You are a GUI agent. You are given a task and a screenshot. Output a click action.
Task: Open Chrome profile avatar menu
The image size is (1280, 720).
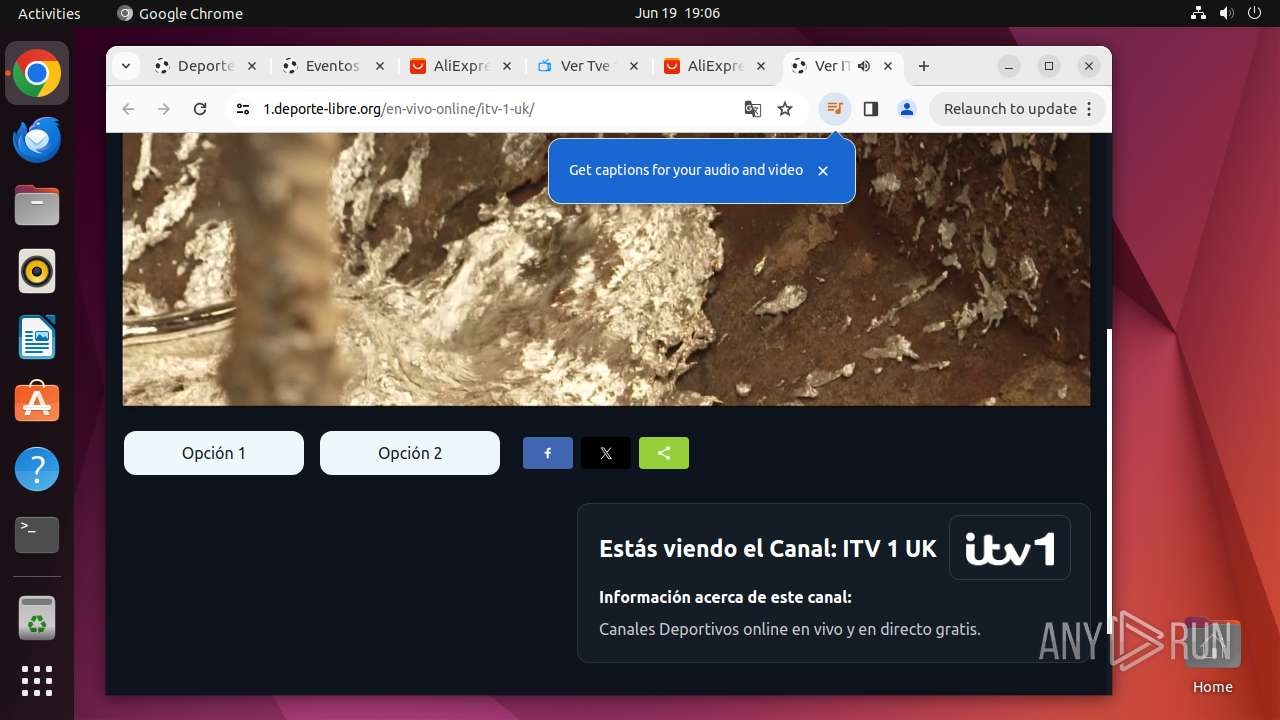907,109
